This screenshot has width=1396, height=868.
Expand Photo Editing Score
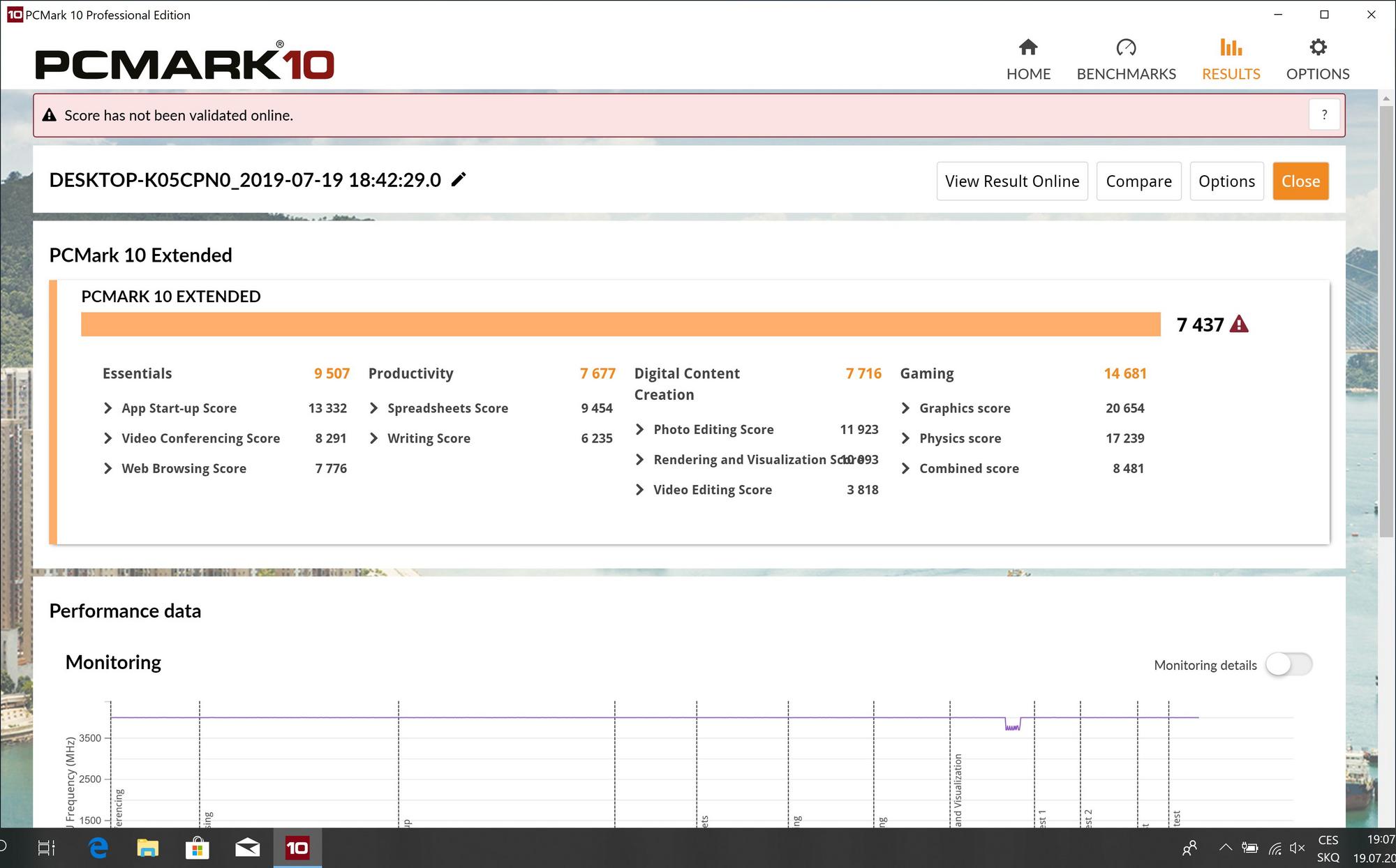639,429
